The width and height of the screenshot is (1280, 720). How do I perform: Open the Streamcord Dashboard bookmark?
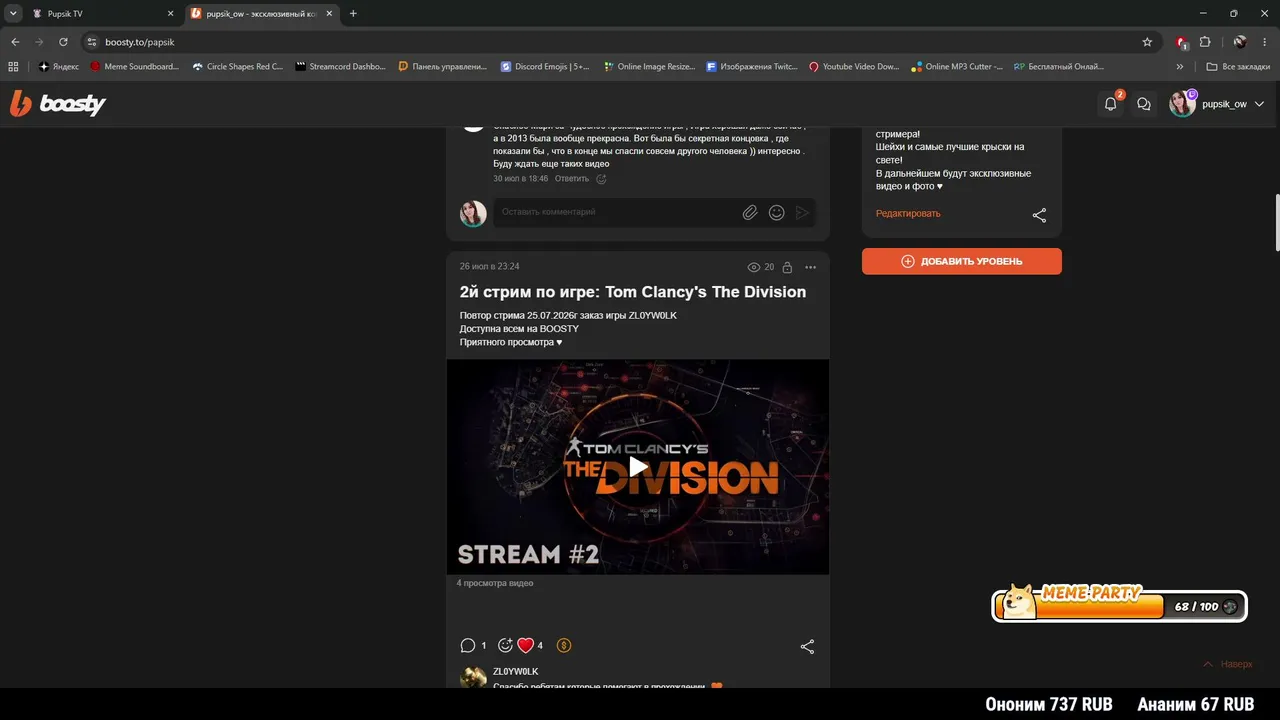point(340,67)
